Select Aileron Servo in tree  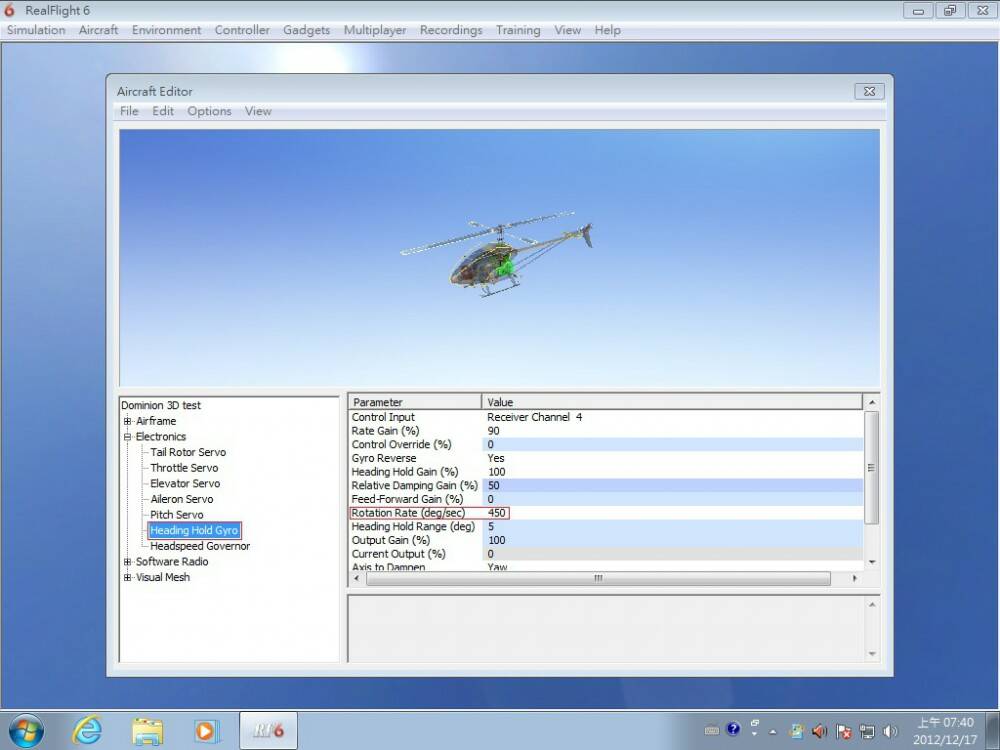point(182,499)
